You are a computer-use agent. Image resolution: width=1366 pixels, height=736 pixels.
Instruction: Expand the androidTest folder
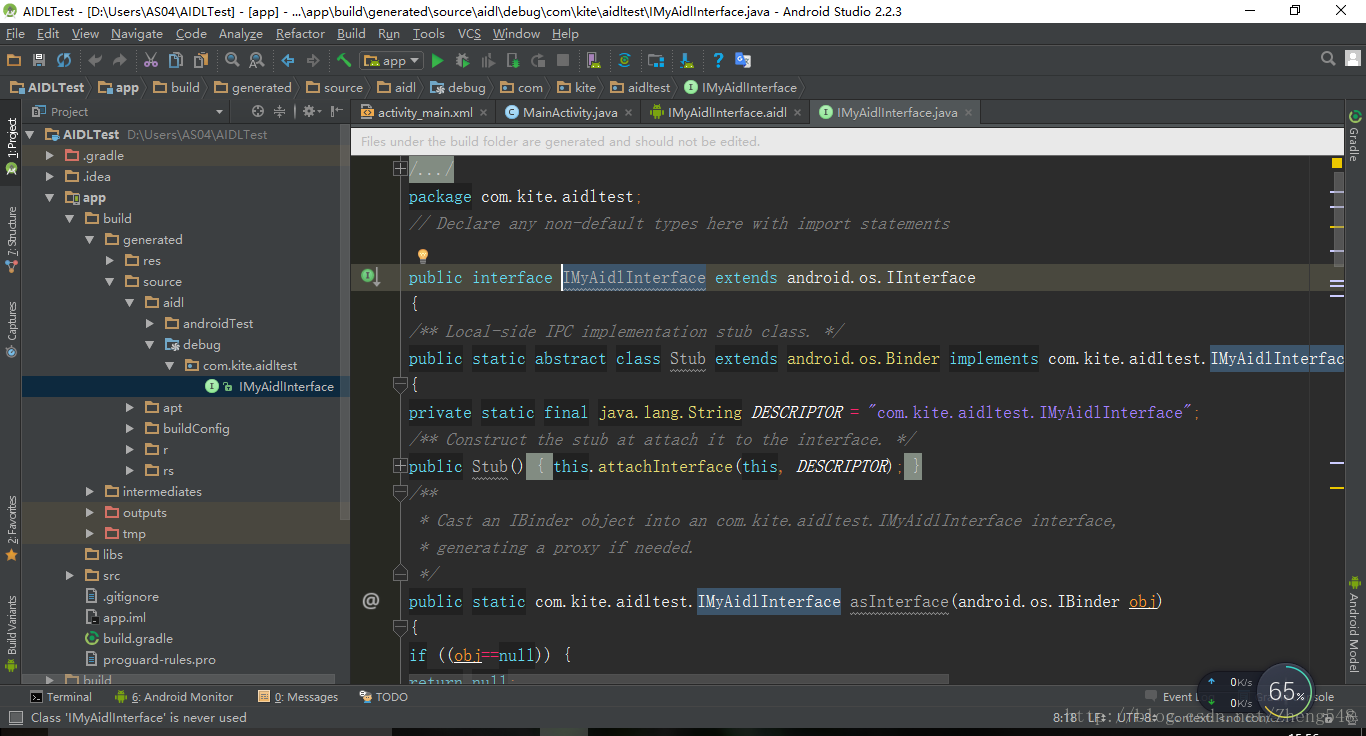pos(150,324)
